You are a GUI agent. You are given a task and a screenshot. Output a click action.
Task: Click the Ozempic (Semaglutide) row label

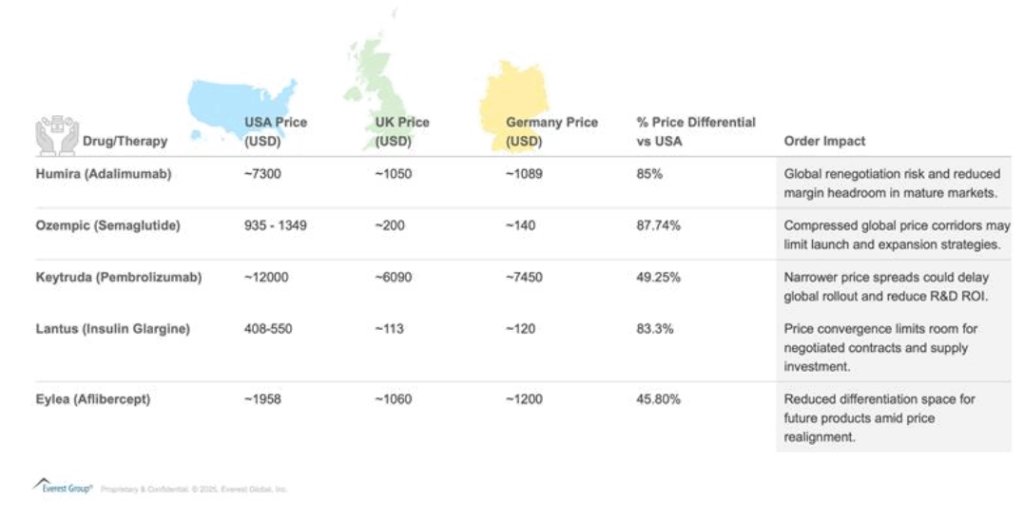tap(108, 226)
